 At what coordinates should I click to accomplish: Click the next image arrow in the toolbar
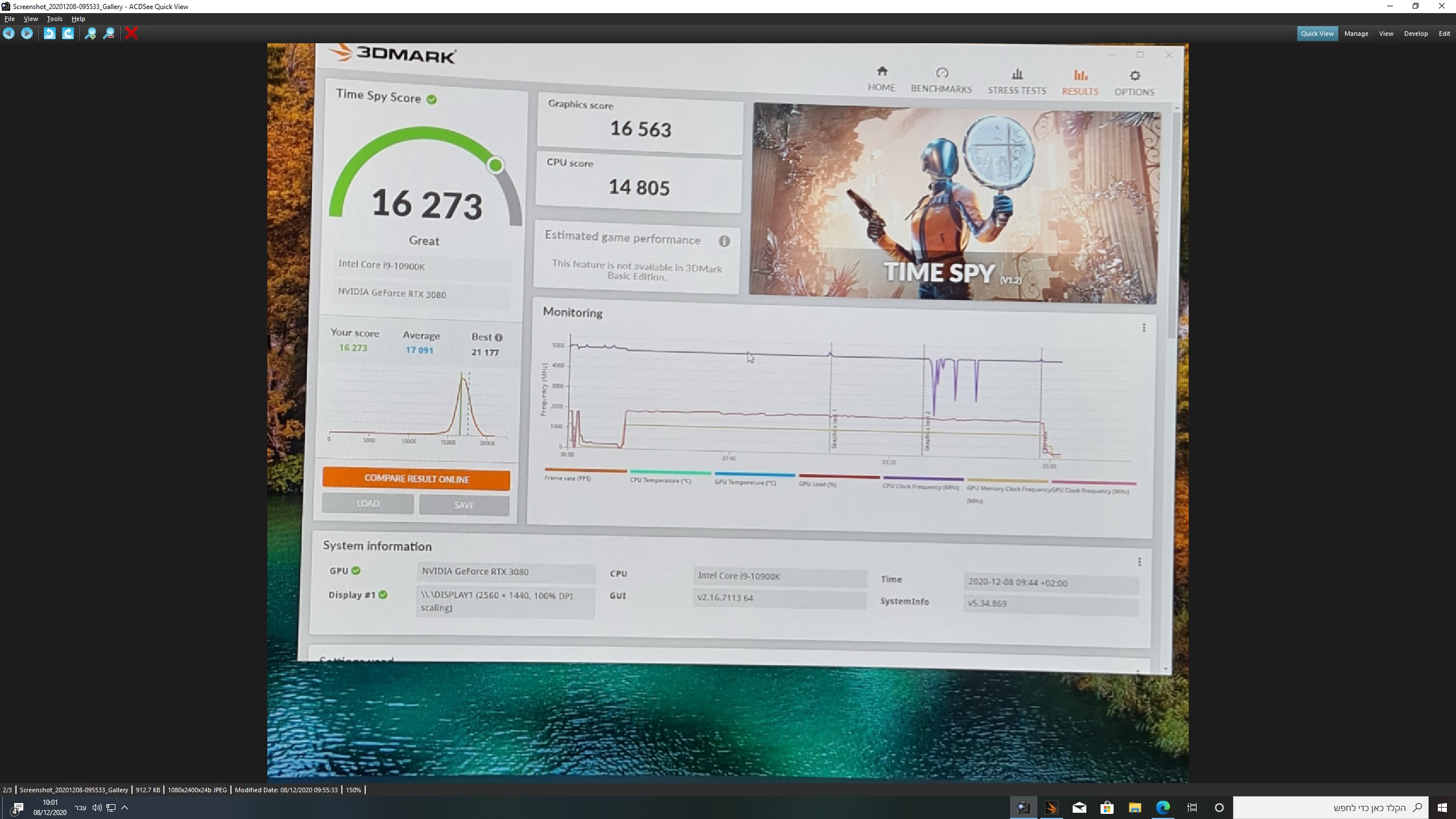[x=27, y=34]
